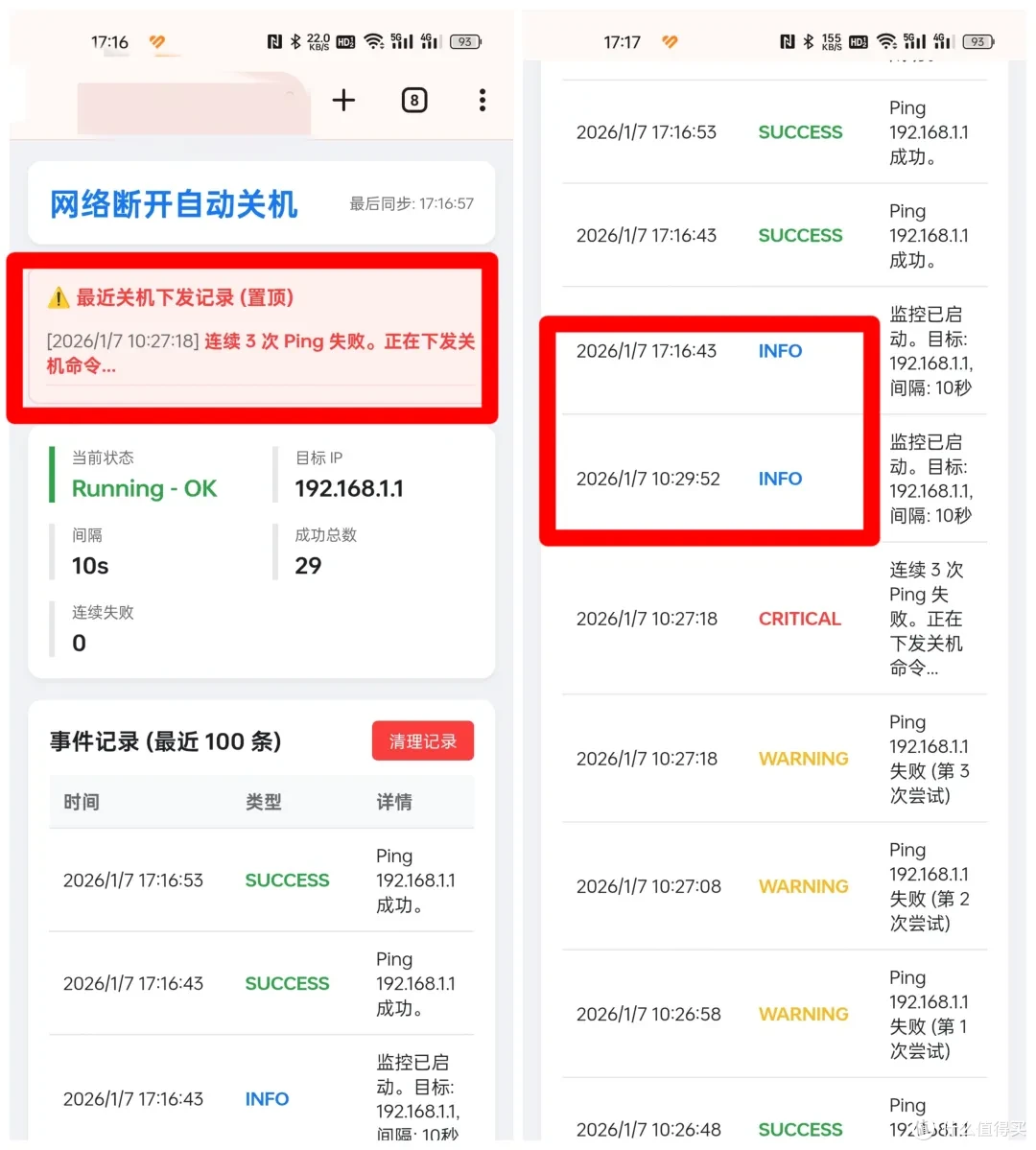Tap the battery 93 icon in the left screenshot status bar
The width and height of the screenshot is (1036, 1150).
pyautogui.click(x=465, y=42)
